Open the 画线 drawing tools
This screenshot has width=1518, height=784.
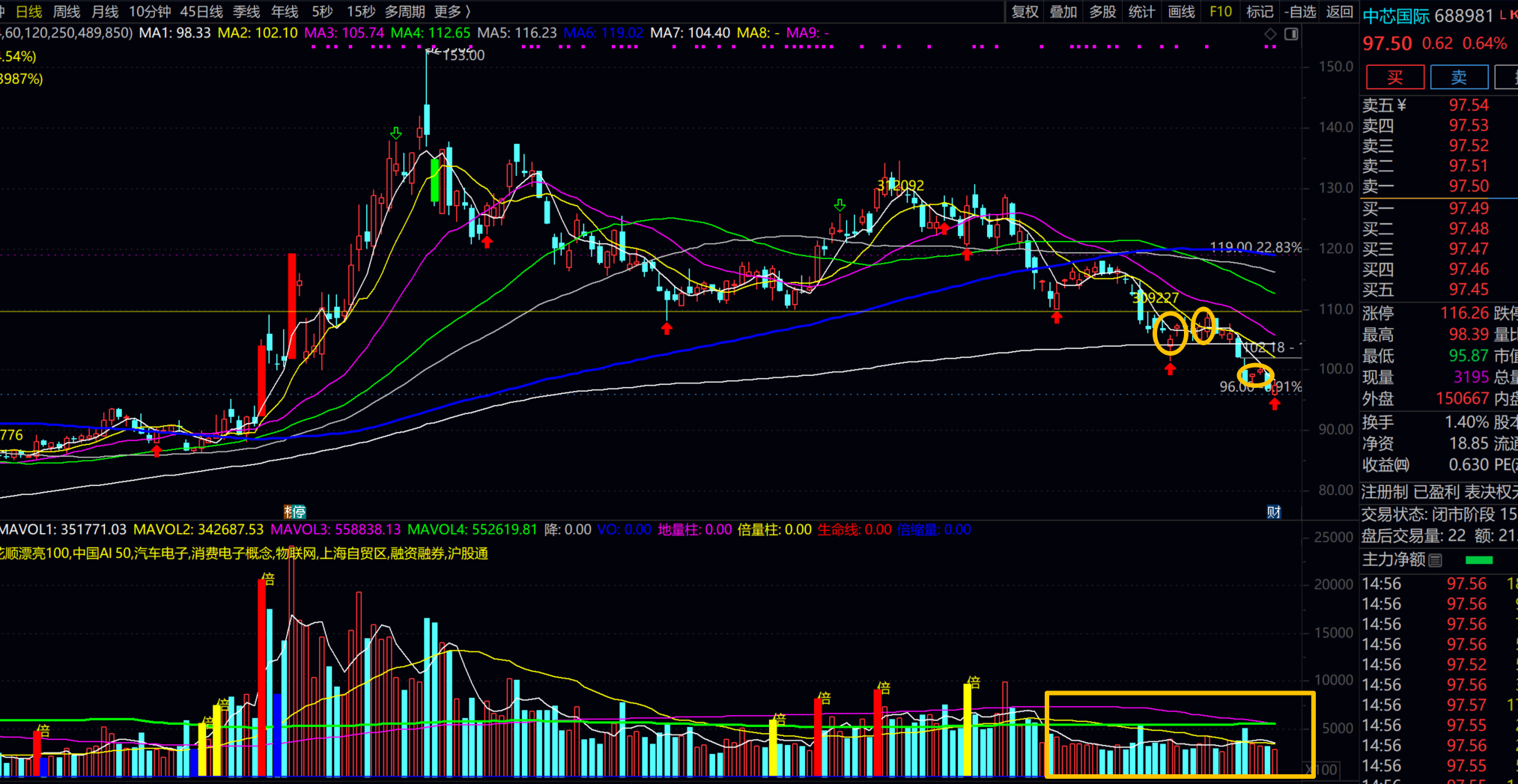tap(1181, 11)
